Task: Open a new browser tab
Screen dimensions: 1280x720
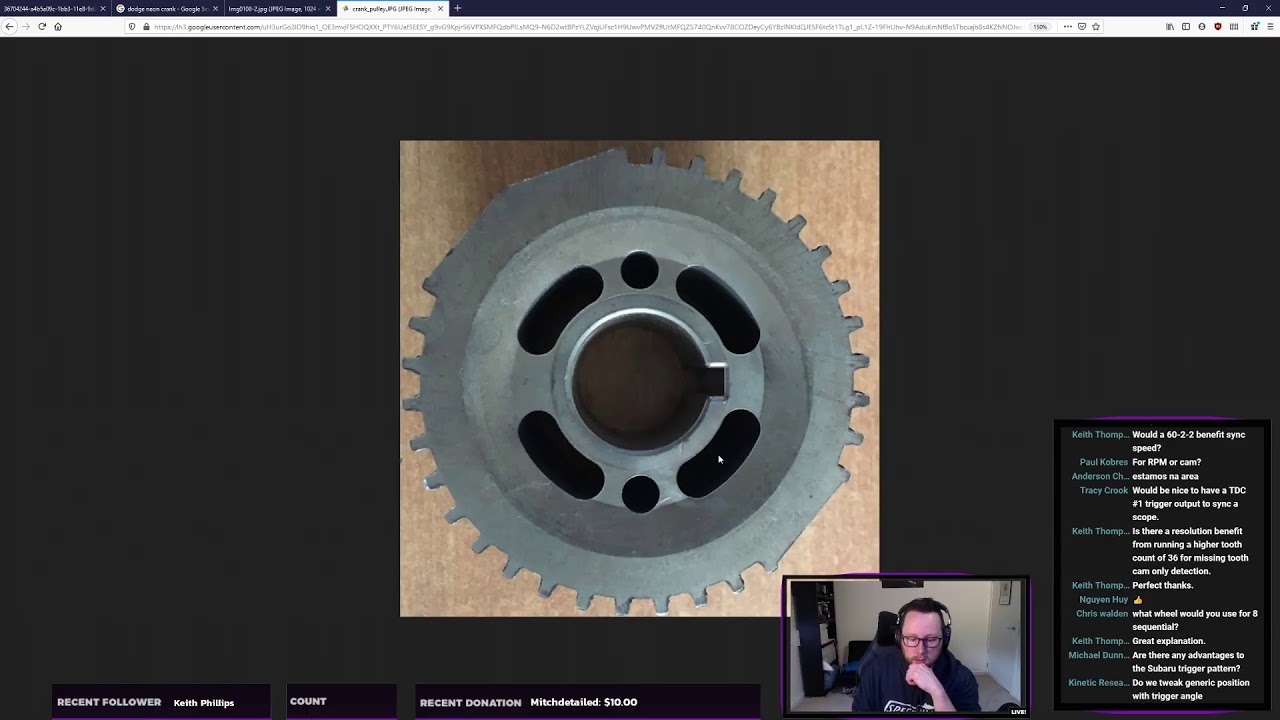Action: 457,8
